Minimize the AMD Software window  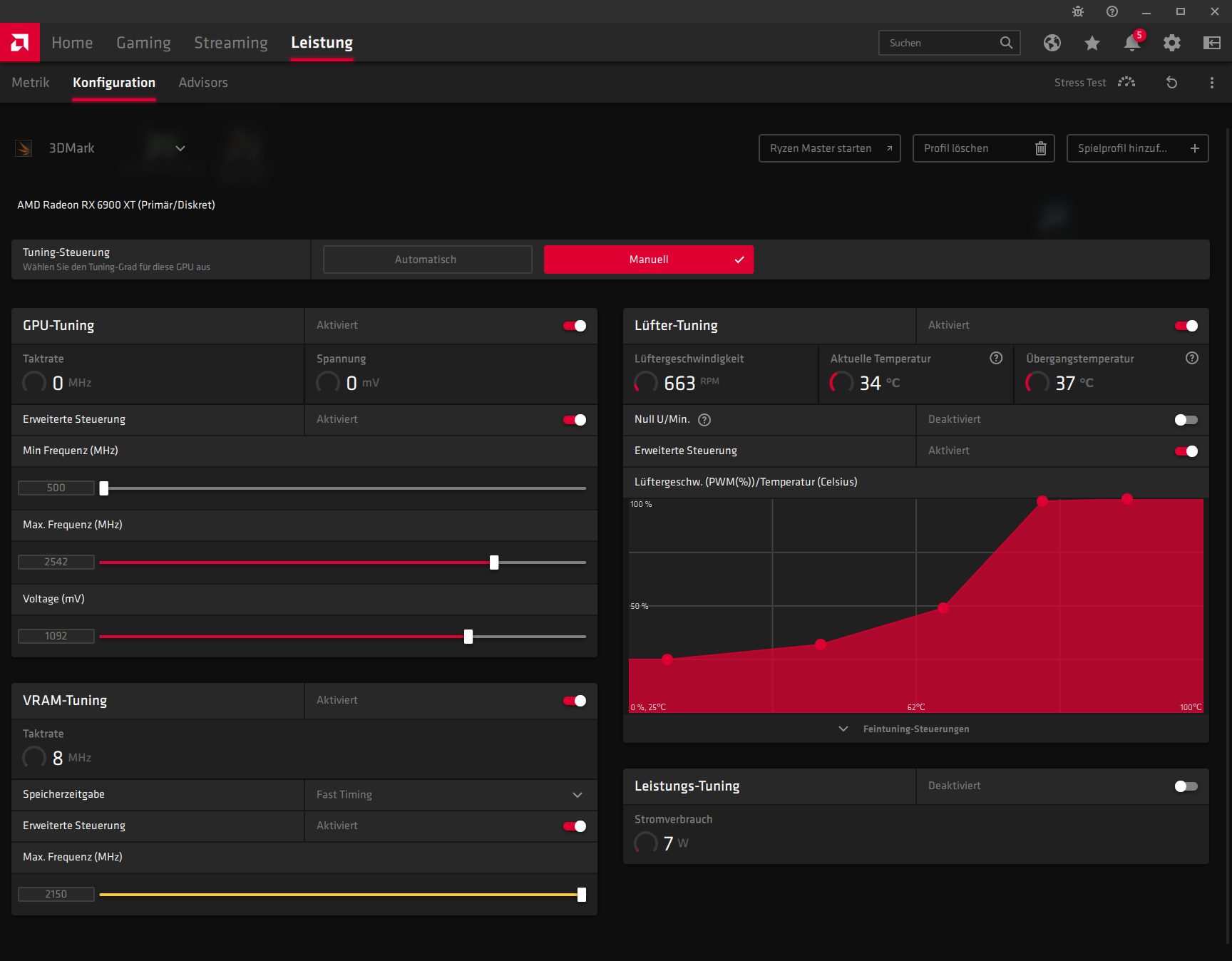tap(1146, 11)
